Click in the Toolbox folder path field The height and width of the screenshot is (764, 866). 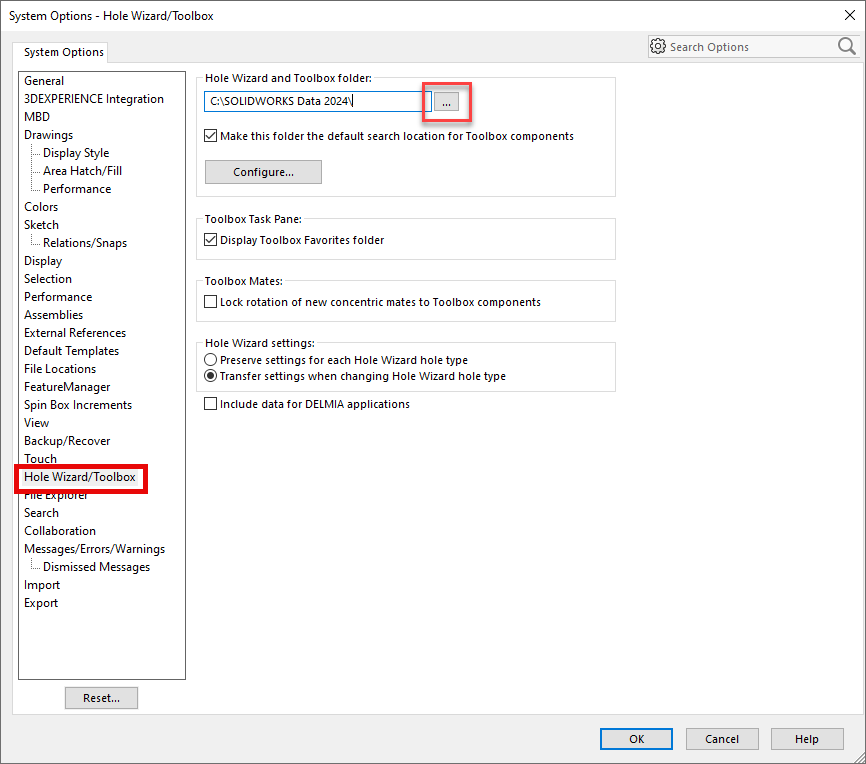click(315, 102)
